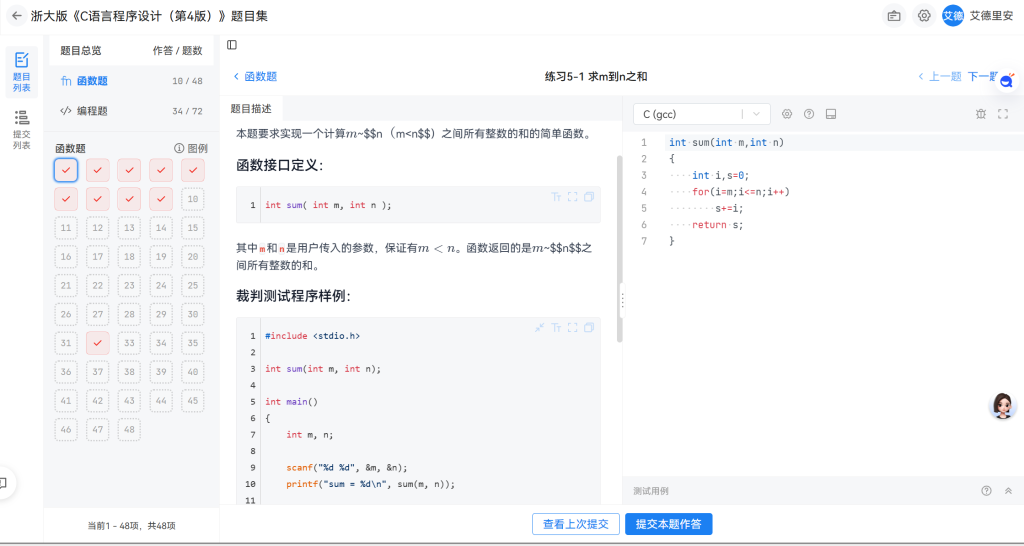The width and height of the screenshot is (1024, 546).
Task: Select the first completed problem box
Action: [66, 170]
